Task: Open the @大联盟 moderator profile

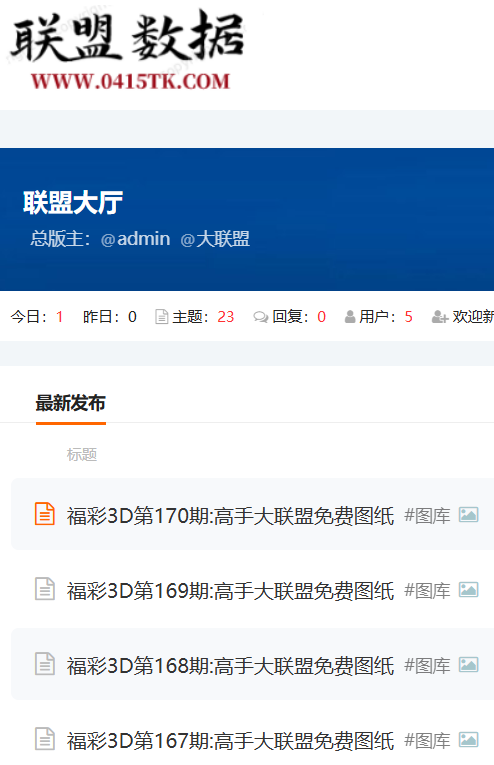Action: pyautogui.click(x=215, y=239)
